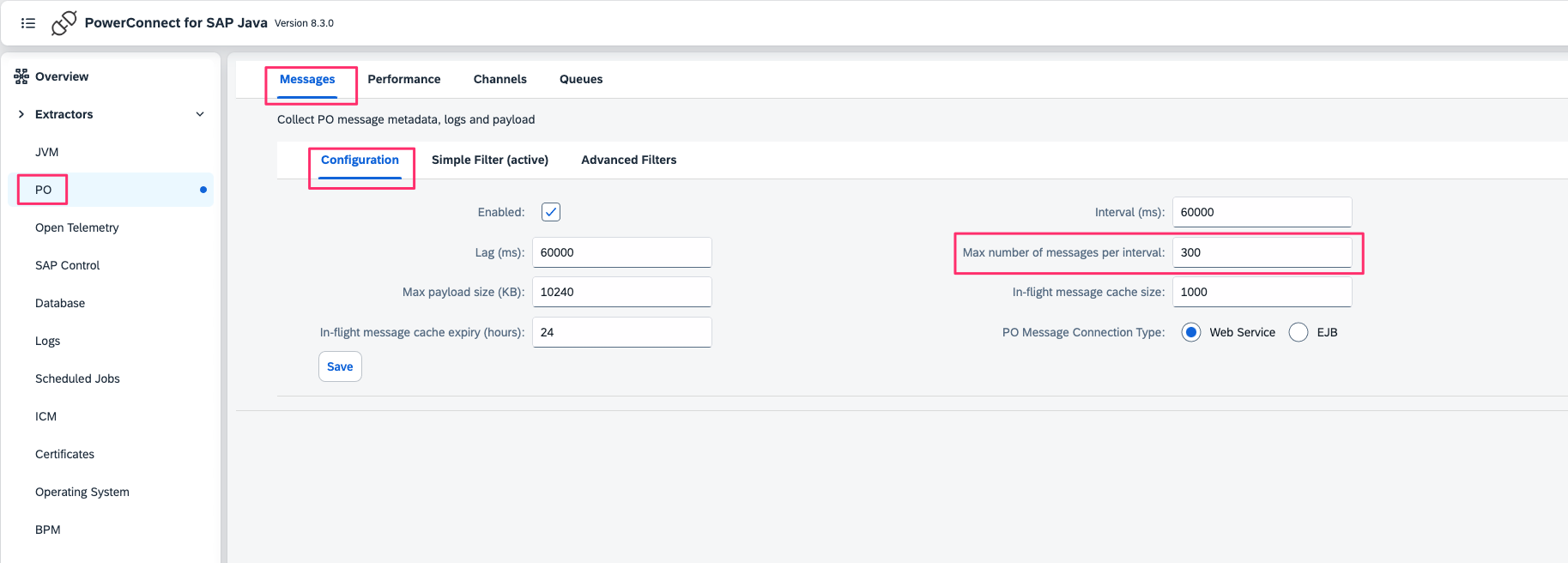Open the Simple Filter (active) subtab

coord(489,160)
